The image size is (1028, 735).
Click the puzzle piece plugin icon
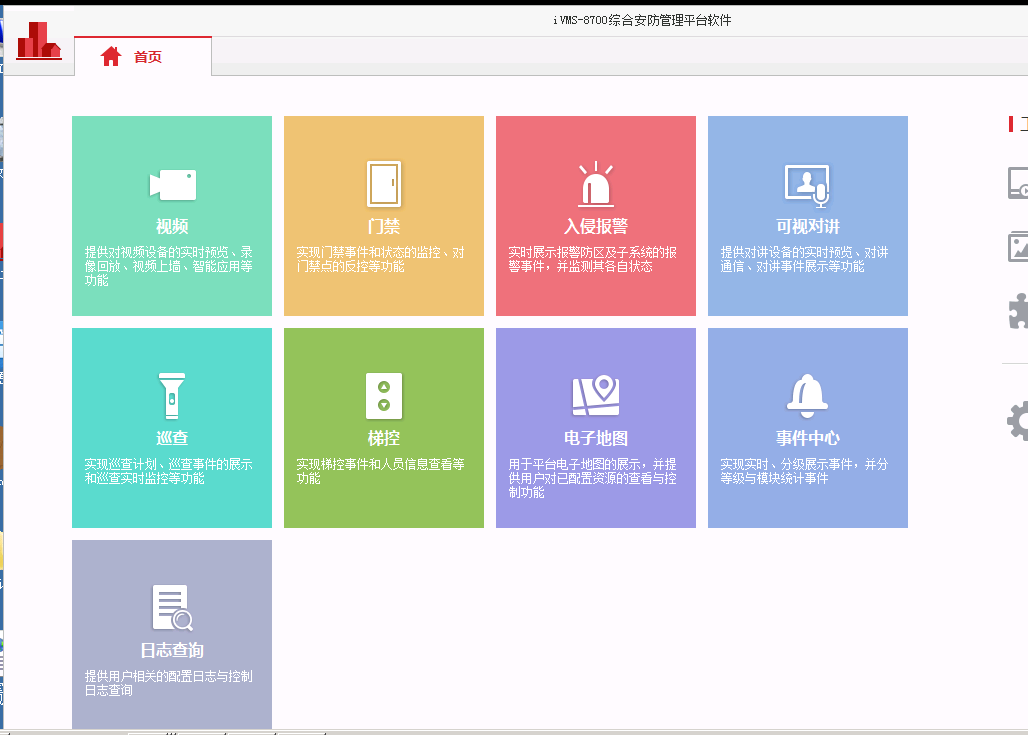tap(1018, 311)
